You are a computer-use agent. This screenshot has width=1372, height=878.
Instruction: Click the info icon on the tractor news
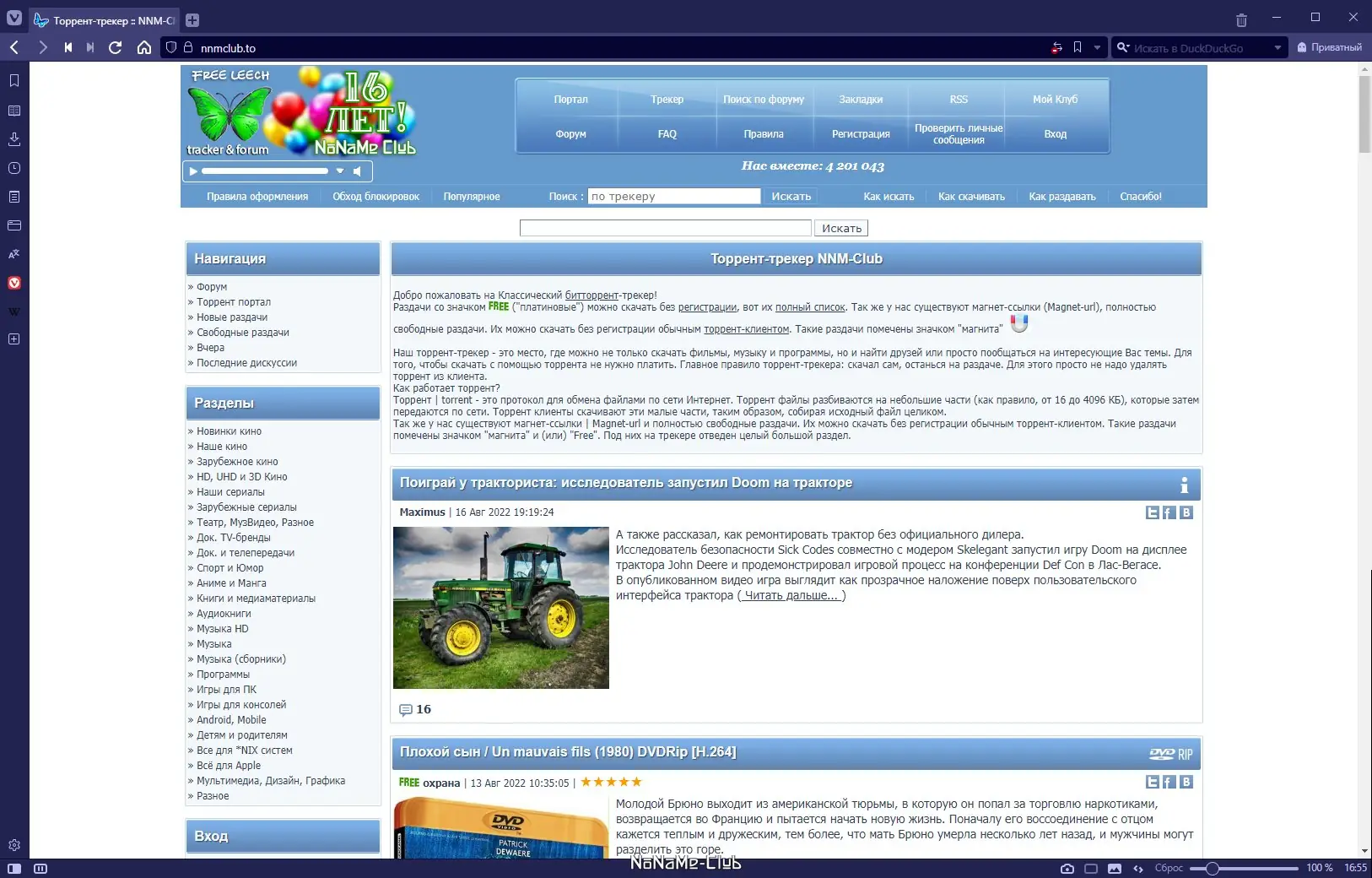1185,485
